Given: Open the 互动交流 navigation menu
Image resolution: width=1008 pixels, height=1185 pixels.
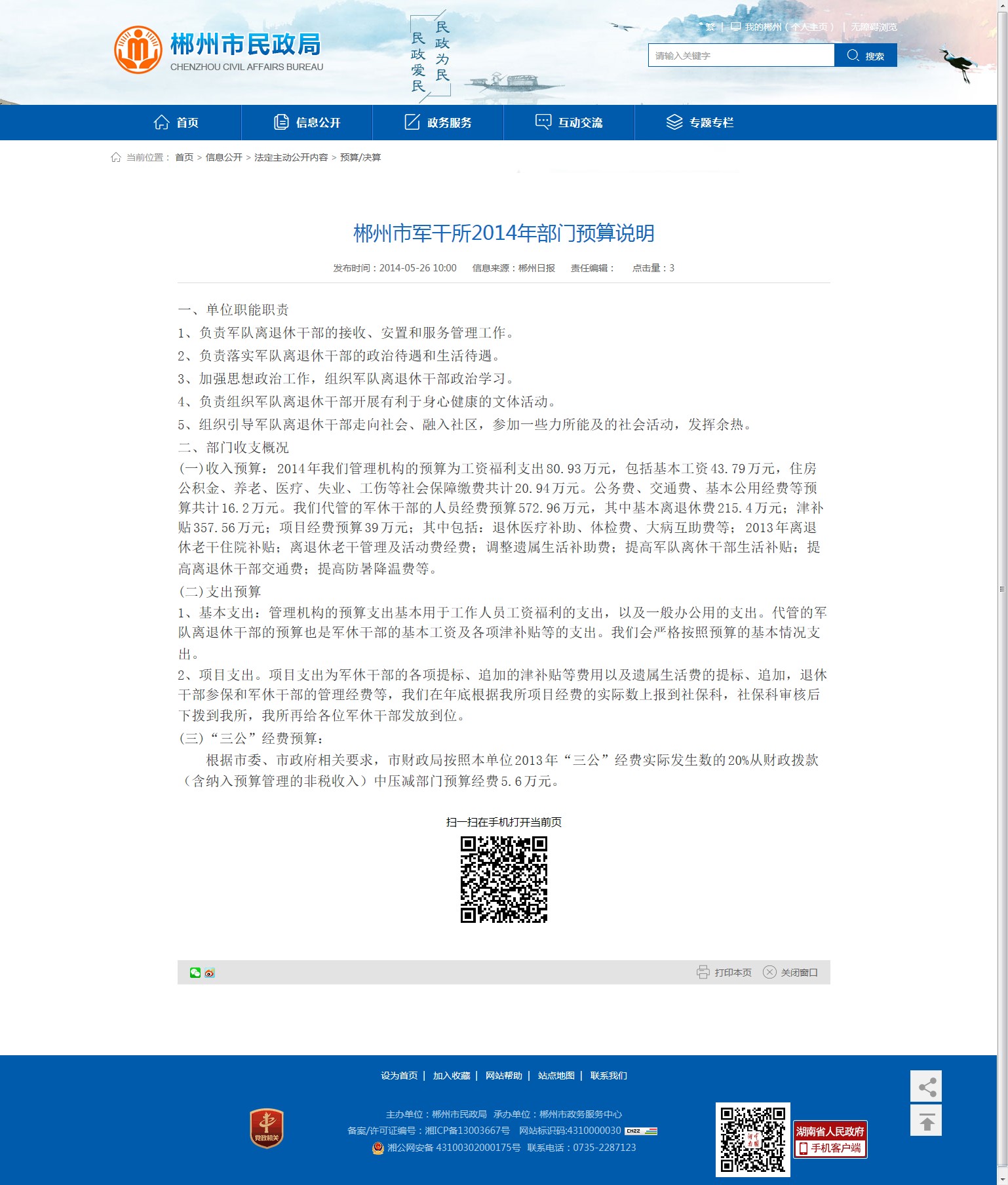Looking at the screenshot, I should click(x=570, y=123).
